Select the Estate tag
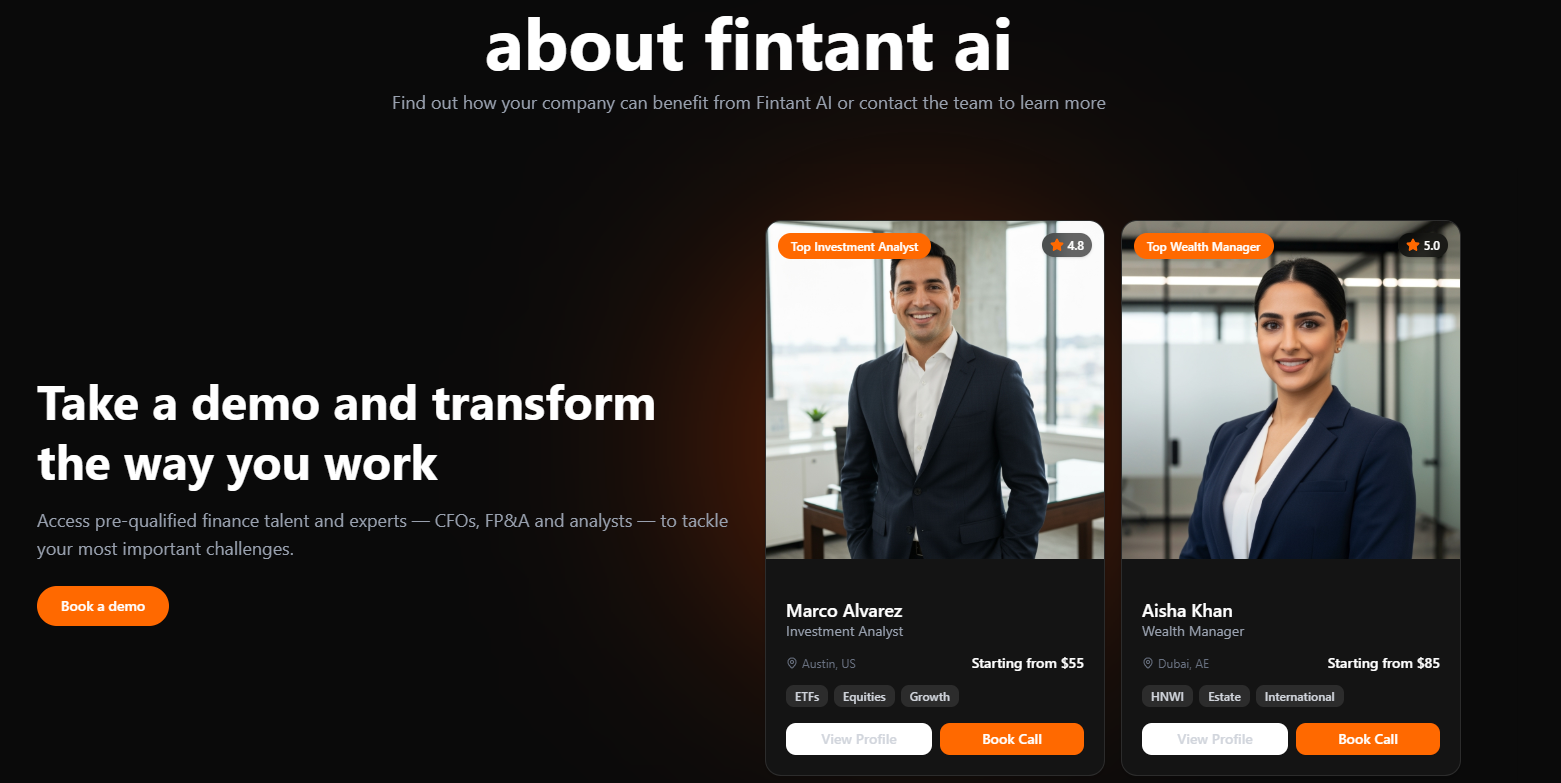This screenshot has width=1561, height=783. 1224,696
